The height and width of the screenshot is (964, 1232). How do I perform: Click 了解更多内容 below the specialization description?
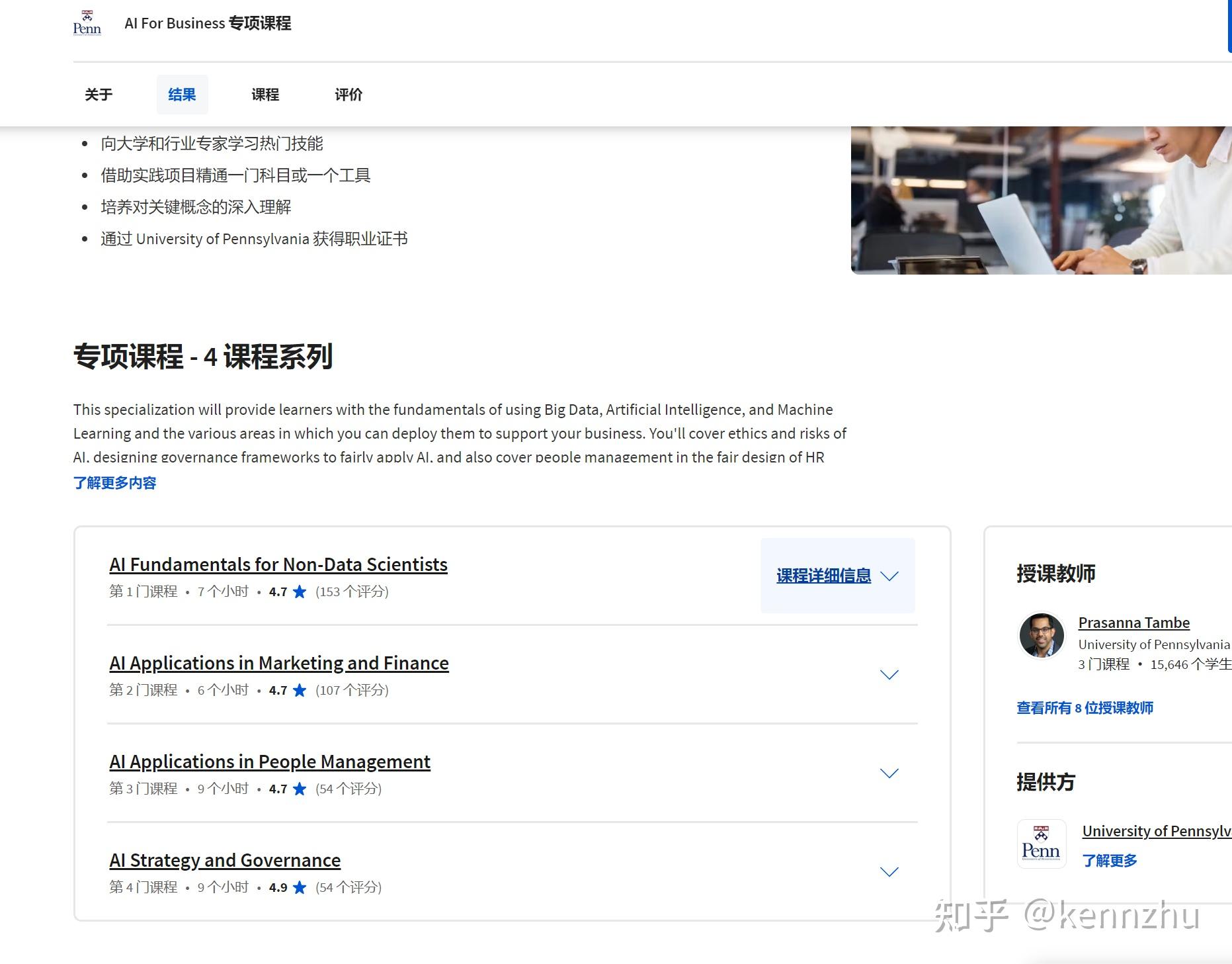click(115, 483)
